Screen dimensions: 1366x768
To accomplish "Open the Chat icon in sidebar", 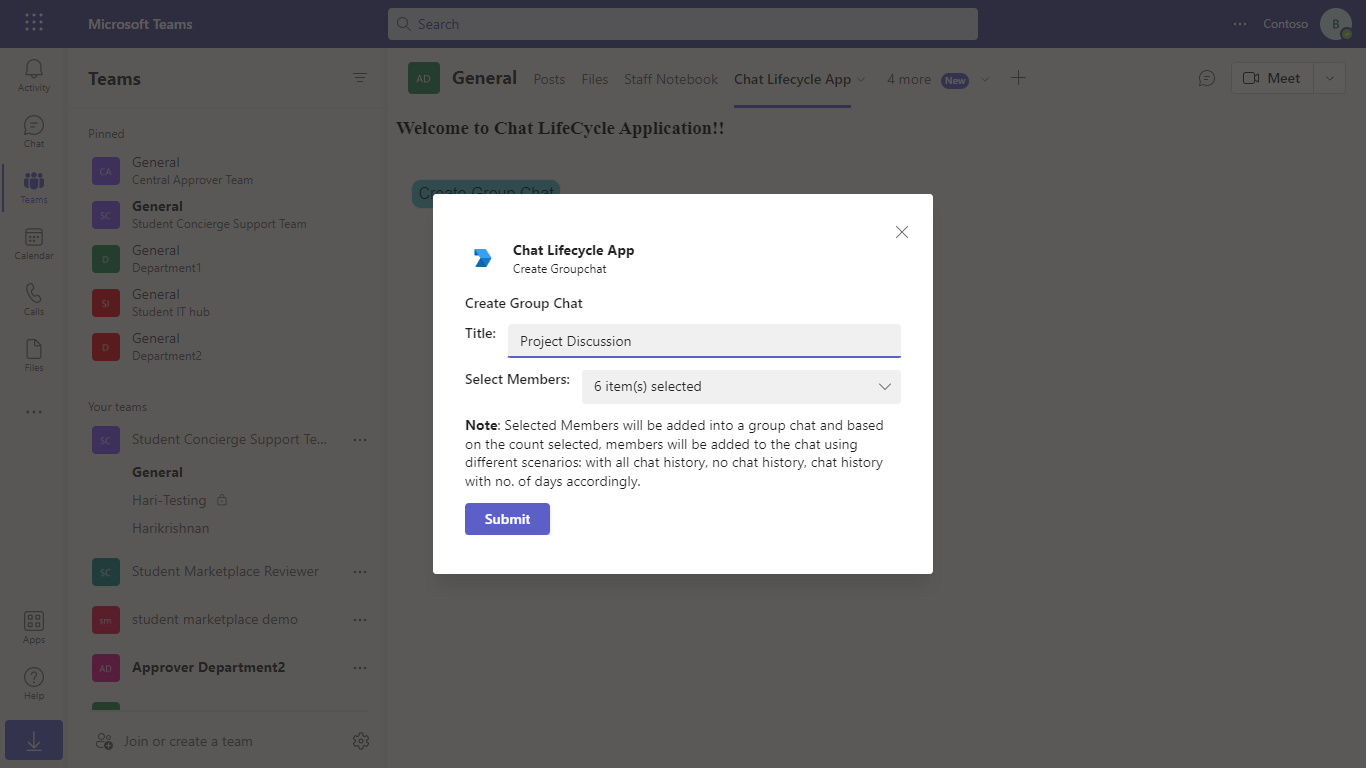I will [x=34, y=131].
